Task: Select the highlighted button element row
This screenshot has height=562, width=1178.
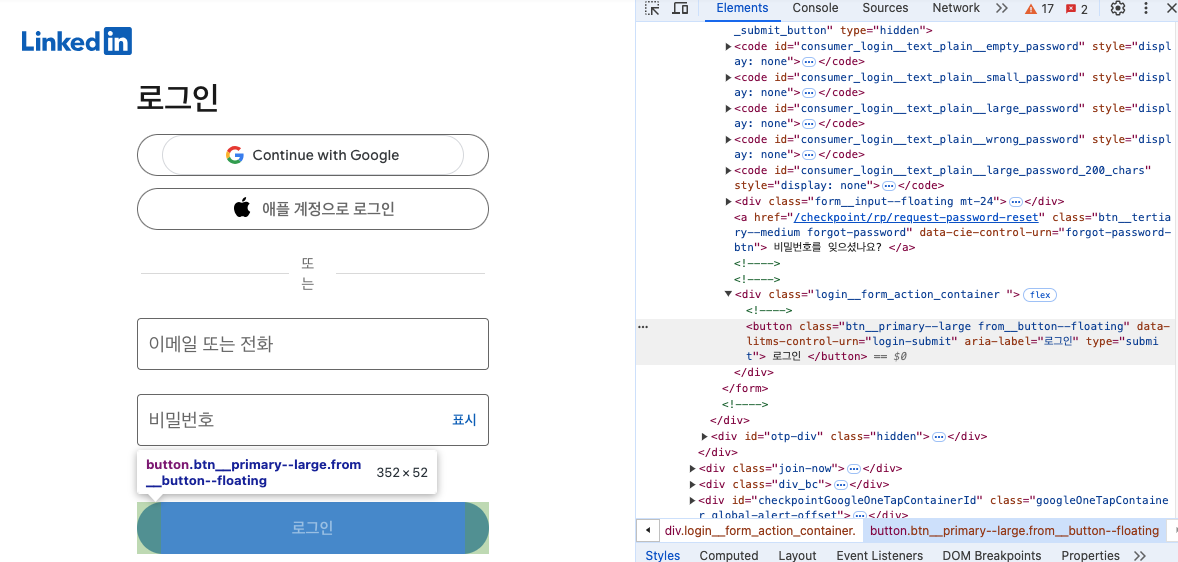Action: click(907, 341)
